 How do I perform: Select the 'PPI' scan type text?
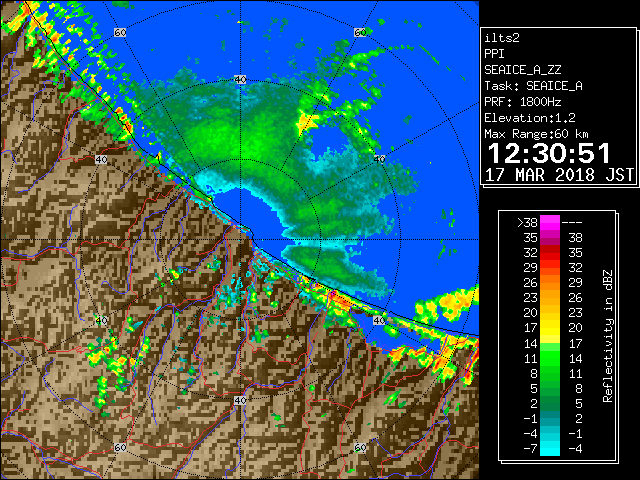pos(494,54)
